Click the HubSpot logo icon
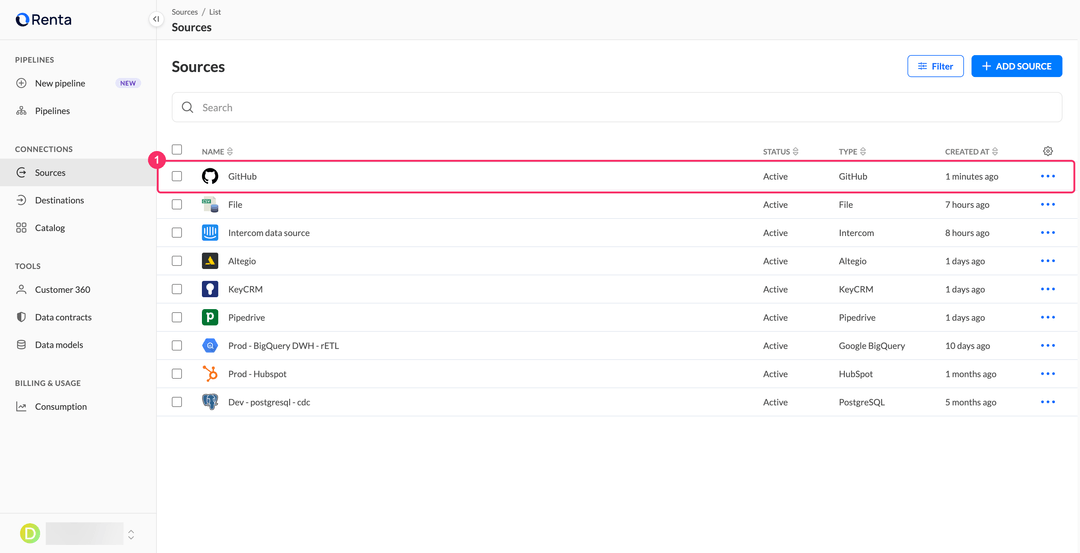This screenshot has height=553, width=1080. tap(210, 374)
